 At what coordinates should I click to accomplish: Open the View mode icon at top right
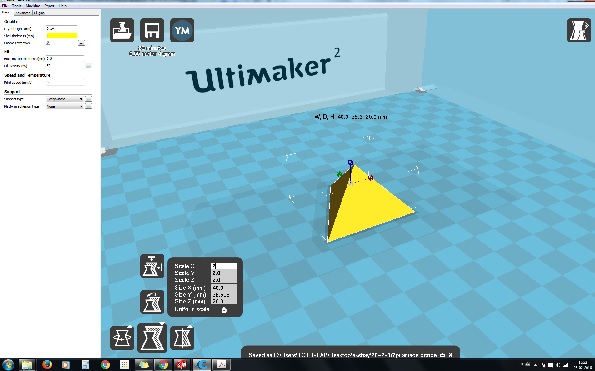(579, 30)
